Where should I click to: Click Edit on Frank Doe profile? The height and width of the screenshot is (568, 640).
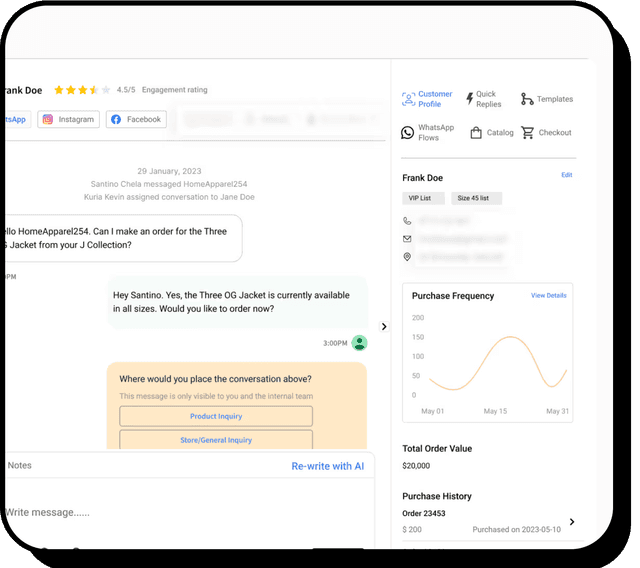point(567,175)
